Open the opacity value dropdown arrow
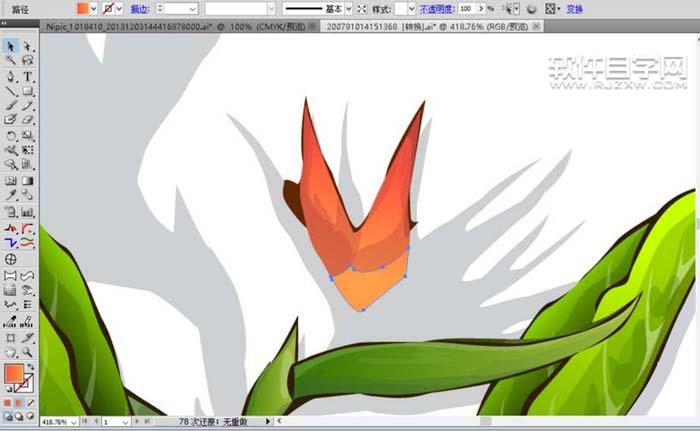Viewport: 700px width, 431px height. [x=480, y=8]
